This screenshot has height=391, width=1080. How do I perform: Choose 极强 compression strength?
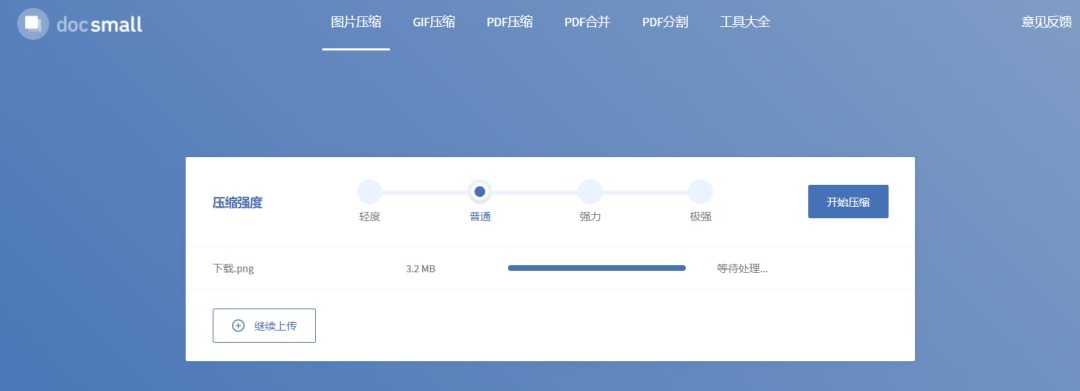(x=700, y=191)
